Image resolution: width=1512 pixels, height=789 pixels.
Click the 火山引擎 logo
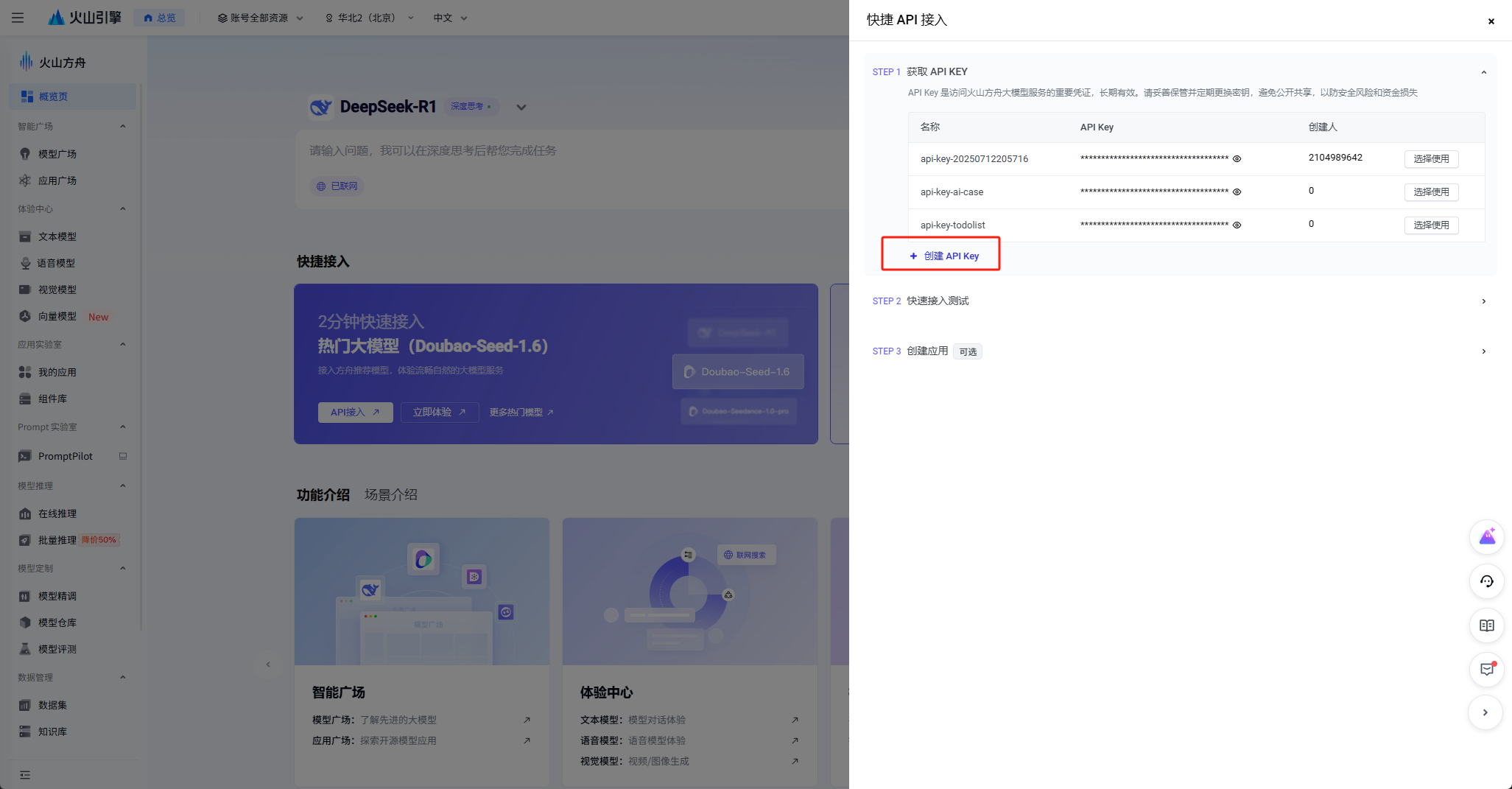[x=85, y=18]
